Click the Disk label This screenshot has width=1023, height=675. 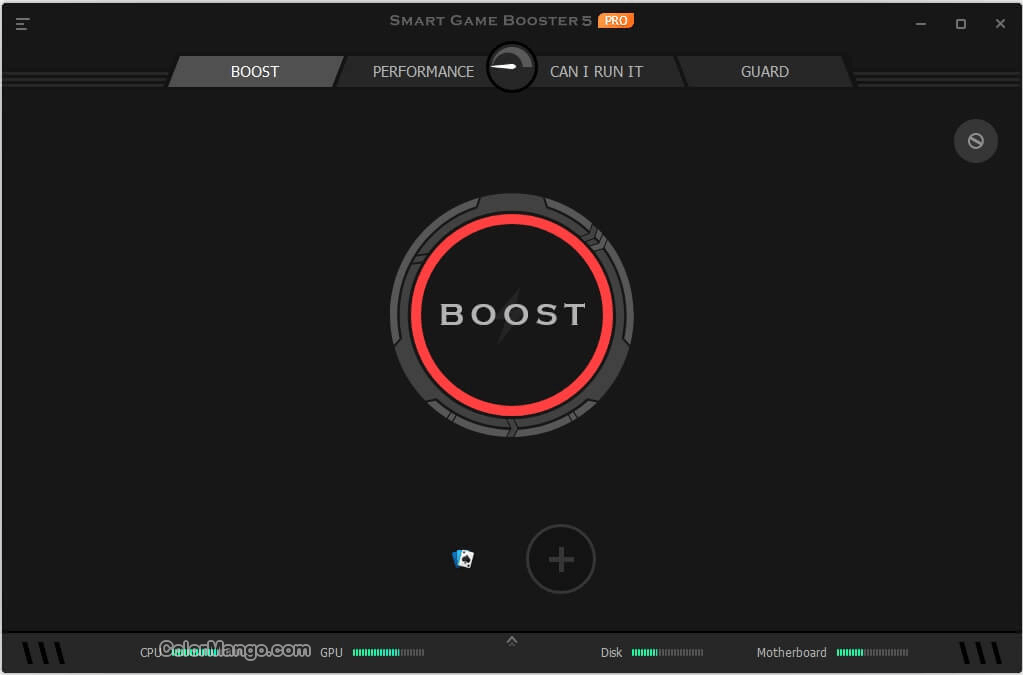pos(611,652)
